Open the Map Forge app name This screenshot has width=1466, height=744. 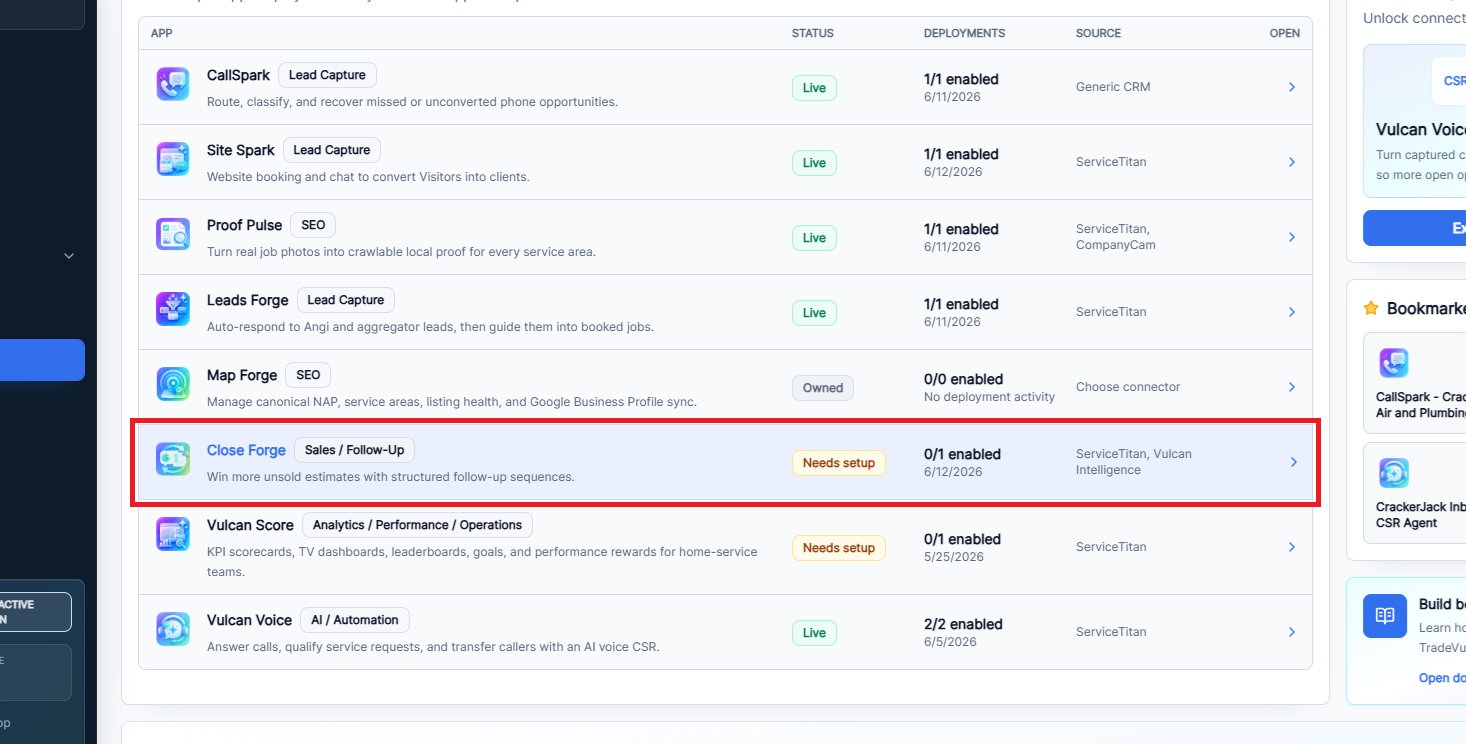pyautogui.click(x=241, y=375)
